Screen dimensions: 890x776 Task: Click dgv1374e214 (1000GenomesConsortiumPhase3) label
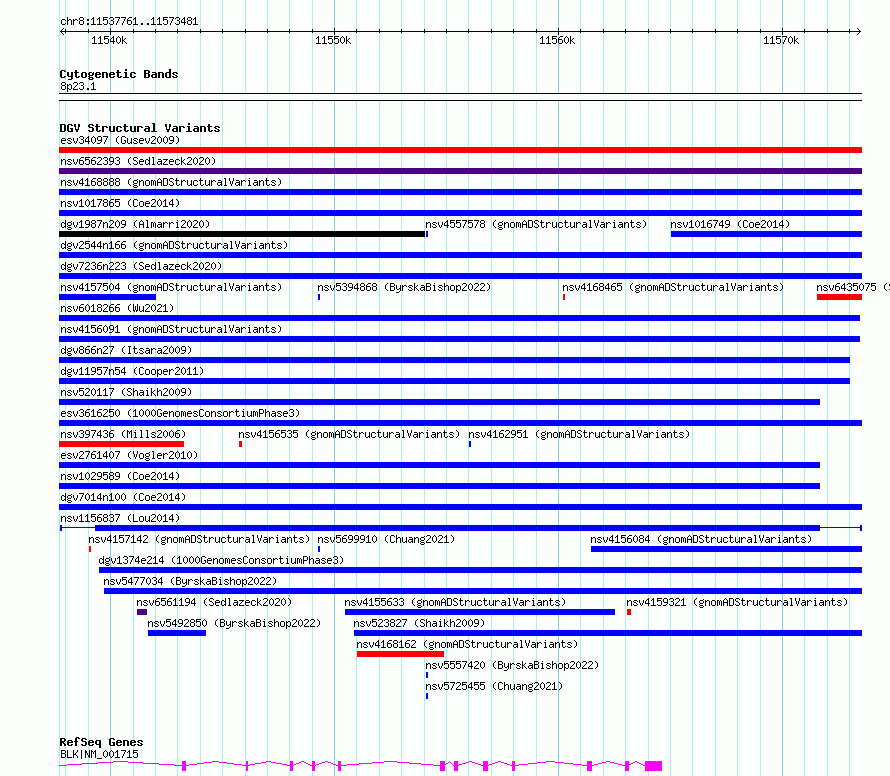221,560
